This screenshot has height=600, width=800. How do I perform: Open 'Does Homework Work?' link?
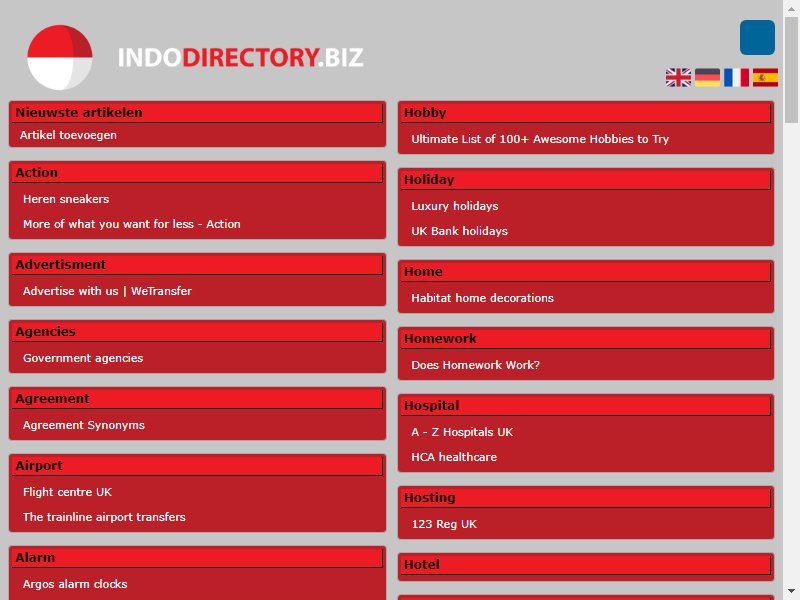tap(475, 365)
